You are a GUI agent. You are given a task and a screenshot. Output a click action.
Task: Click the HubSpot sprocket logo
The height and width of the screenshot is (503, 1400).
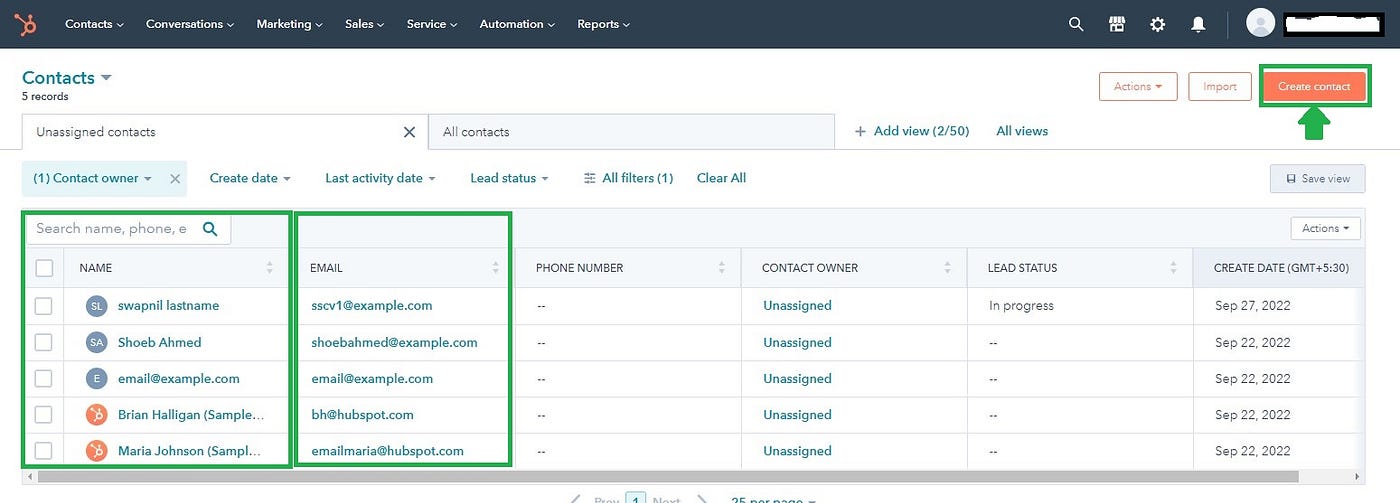[26, 24]
